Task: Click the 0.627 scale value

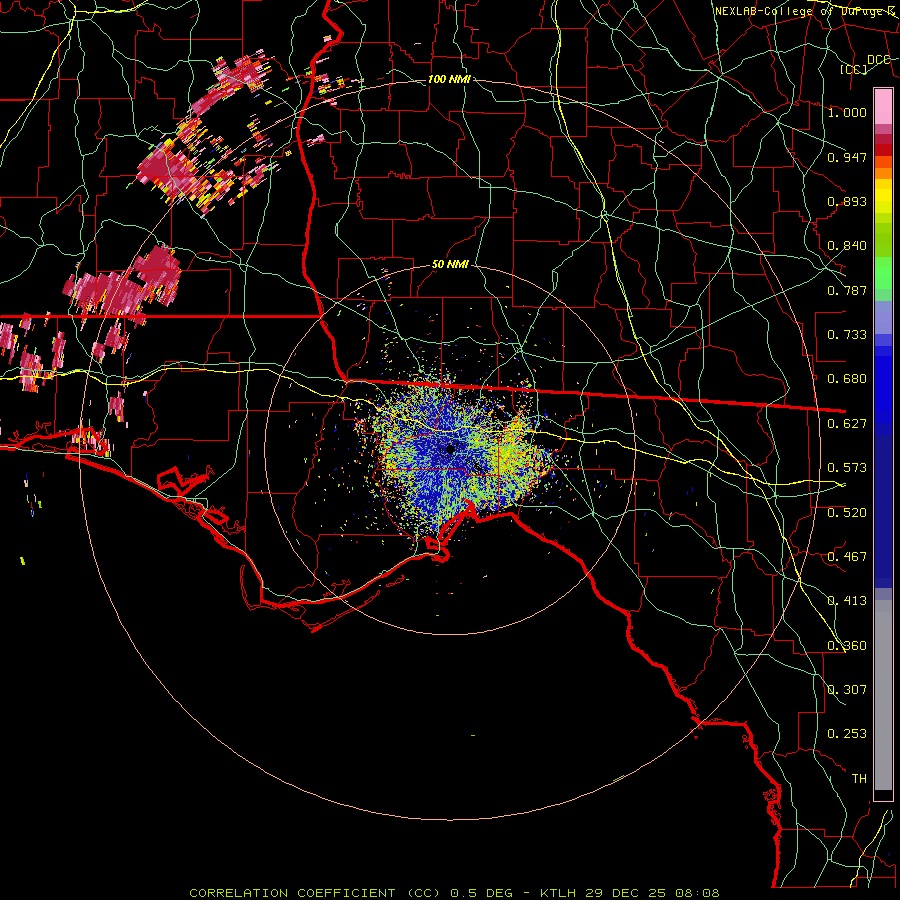Action: pyautogui.click(x=847, y=424)
